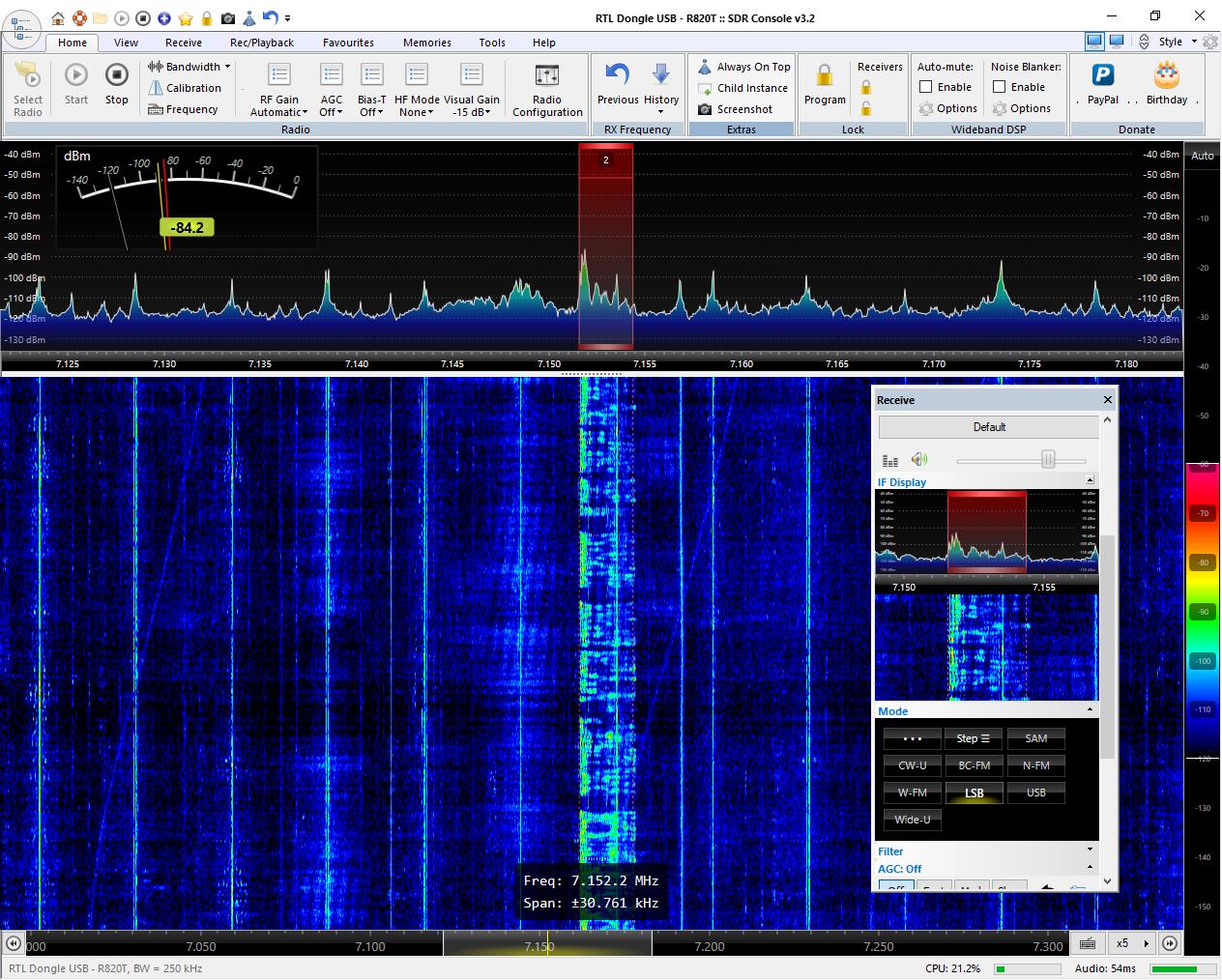Open the Calibration tool

185,88
